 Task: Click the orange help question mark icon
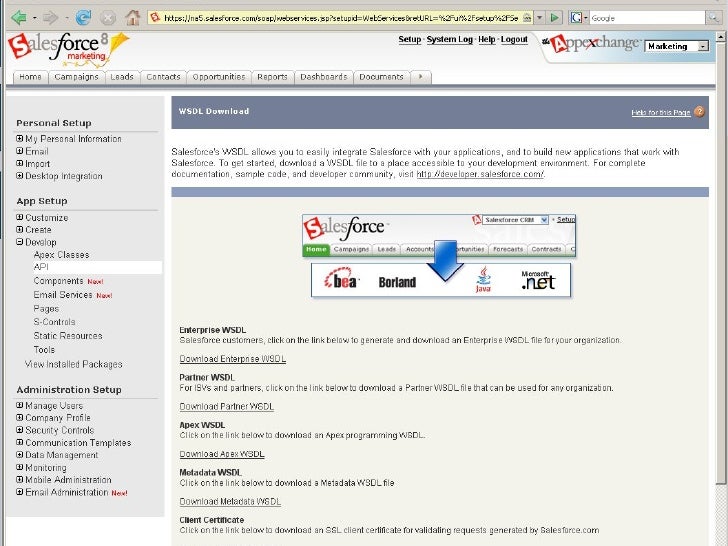click(x=699, y=112)
